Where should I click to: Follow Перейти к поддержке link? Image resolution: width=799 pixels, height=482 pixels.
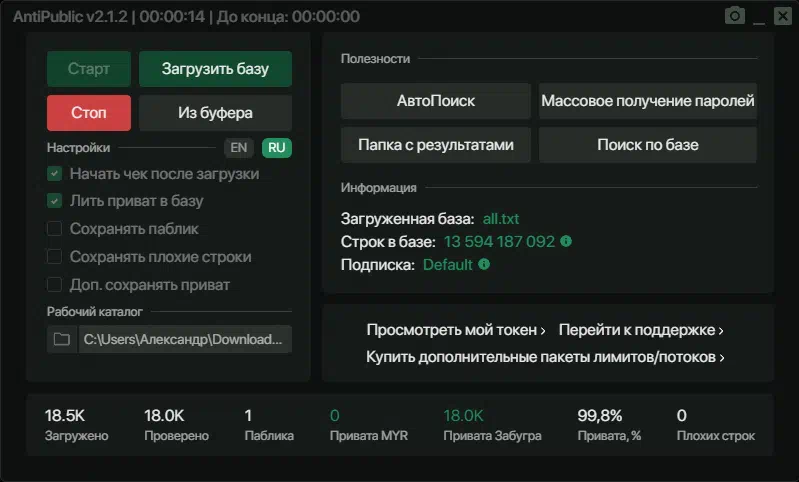coord(641,330)
